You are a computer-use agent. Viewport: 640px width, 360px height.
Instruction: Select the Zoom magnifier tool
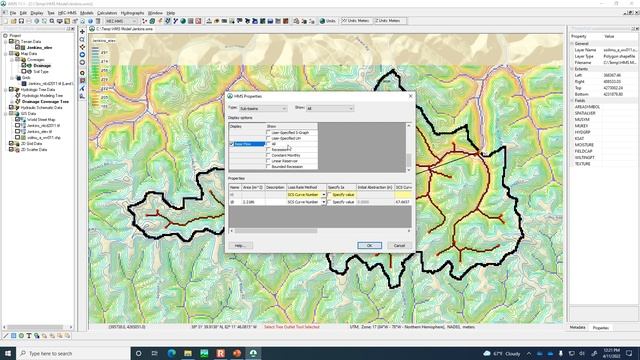click(82, 39)
